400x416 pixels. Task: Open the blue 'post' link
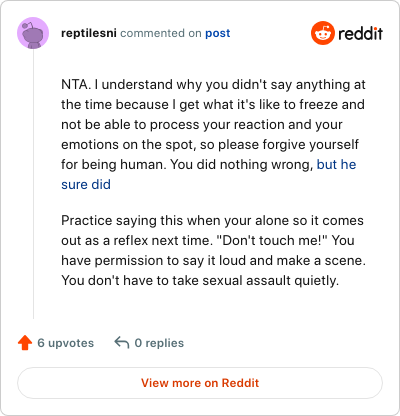coord(218,33)
